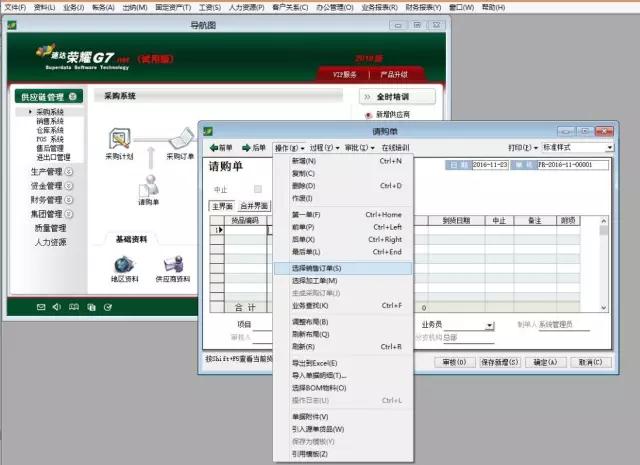The height and width of the screenshot is (465, 640).
Task: Choose 引用模板(Z) menu entry
Action: tap(343, 454)
